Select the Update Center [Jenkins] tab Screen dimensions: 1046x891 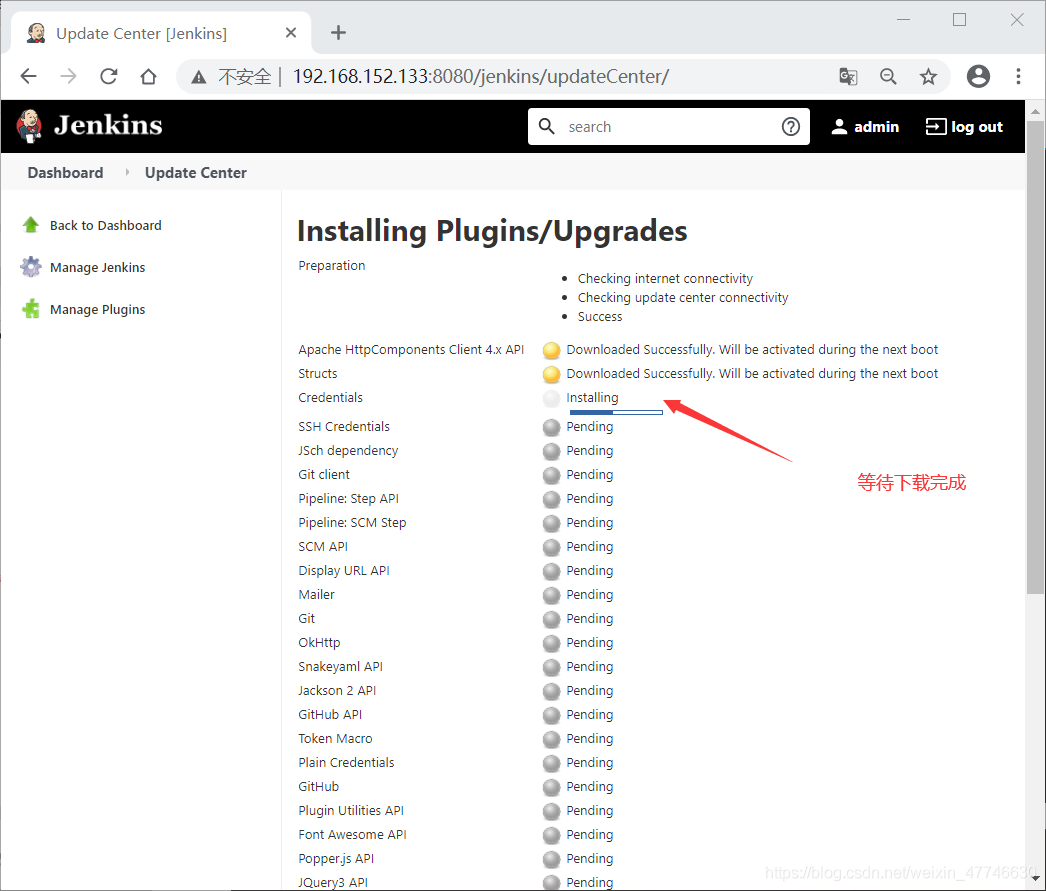(x=161, y=33)
